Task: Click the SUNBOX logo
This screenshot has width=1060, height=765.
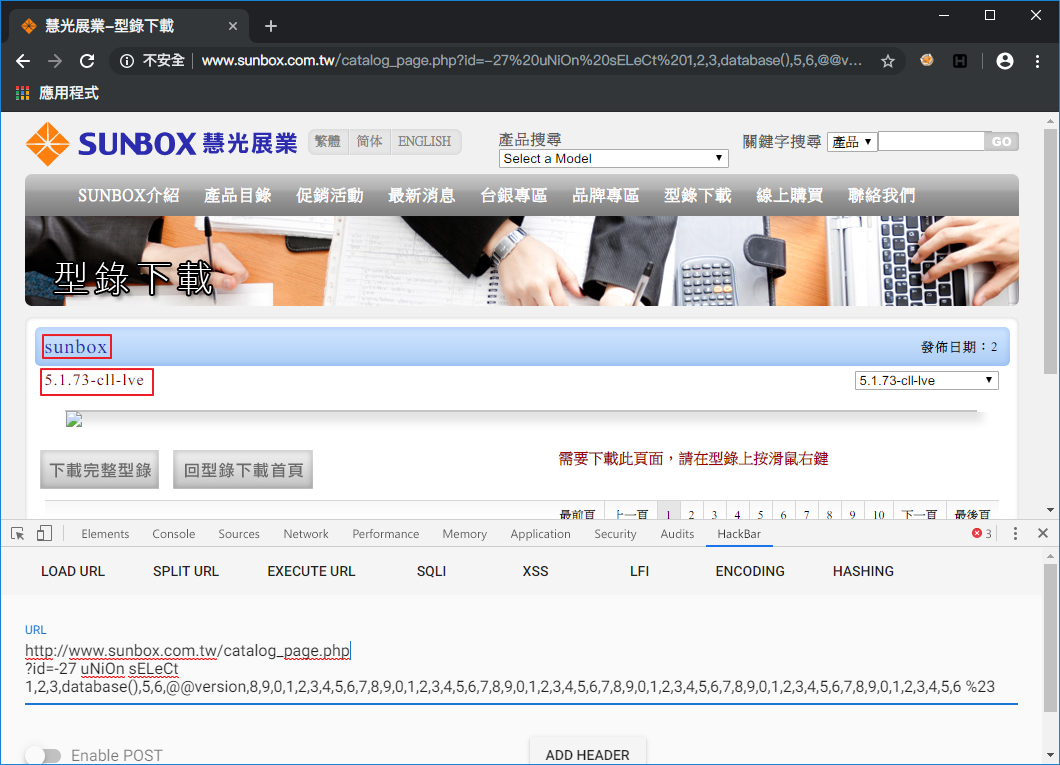Action: (162, 144)
